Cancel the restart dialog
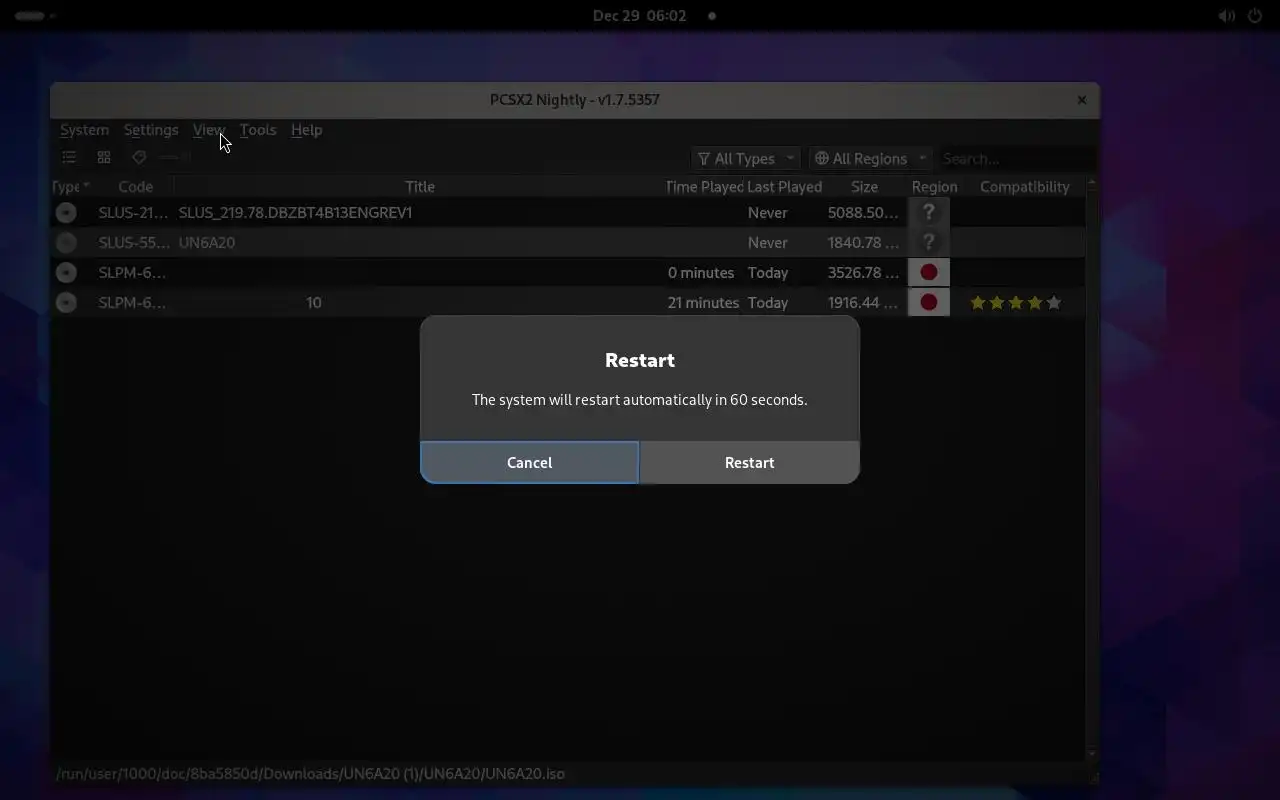This screenshot has height=800, width=1280. click(x=529, y=462)
